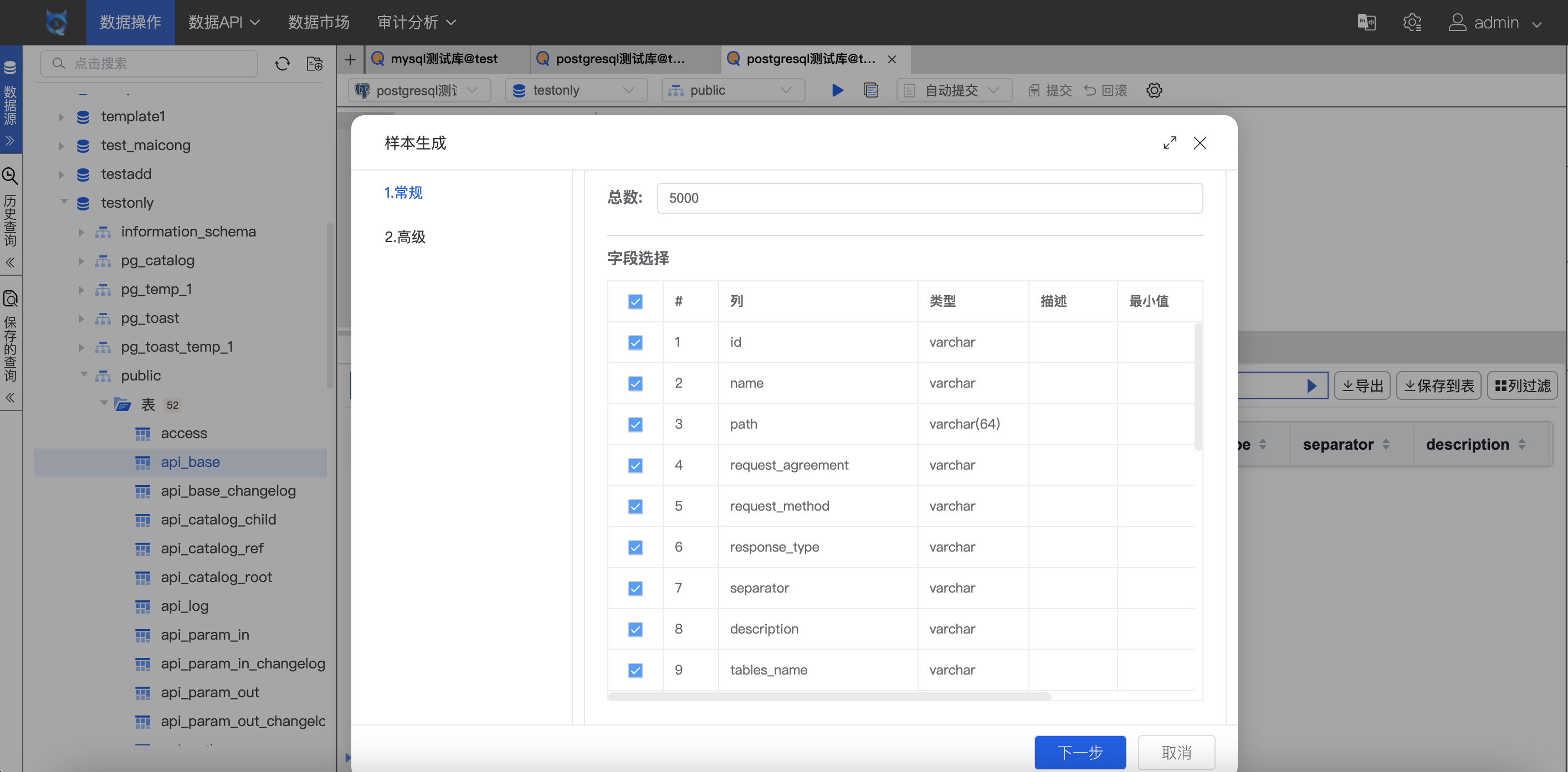Viewport: 1568px width, 772px height.
Task: Click the new folder icon in sidebar header
Action: click(314, 63)
